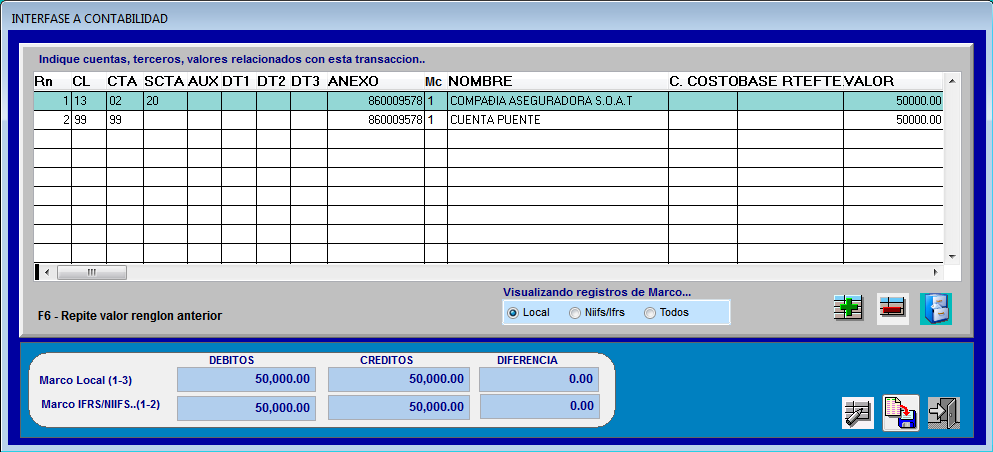Screen dimensions: 993x452
Task: Click the C. COSTO column header
Action: click(703, 81)
